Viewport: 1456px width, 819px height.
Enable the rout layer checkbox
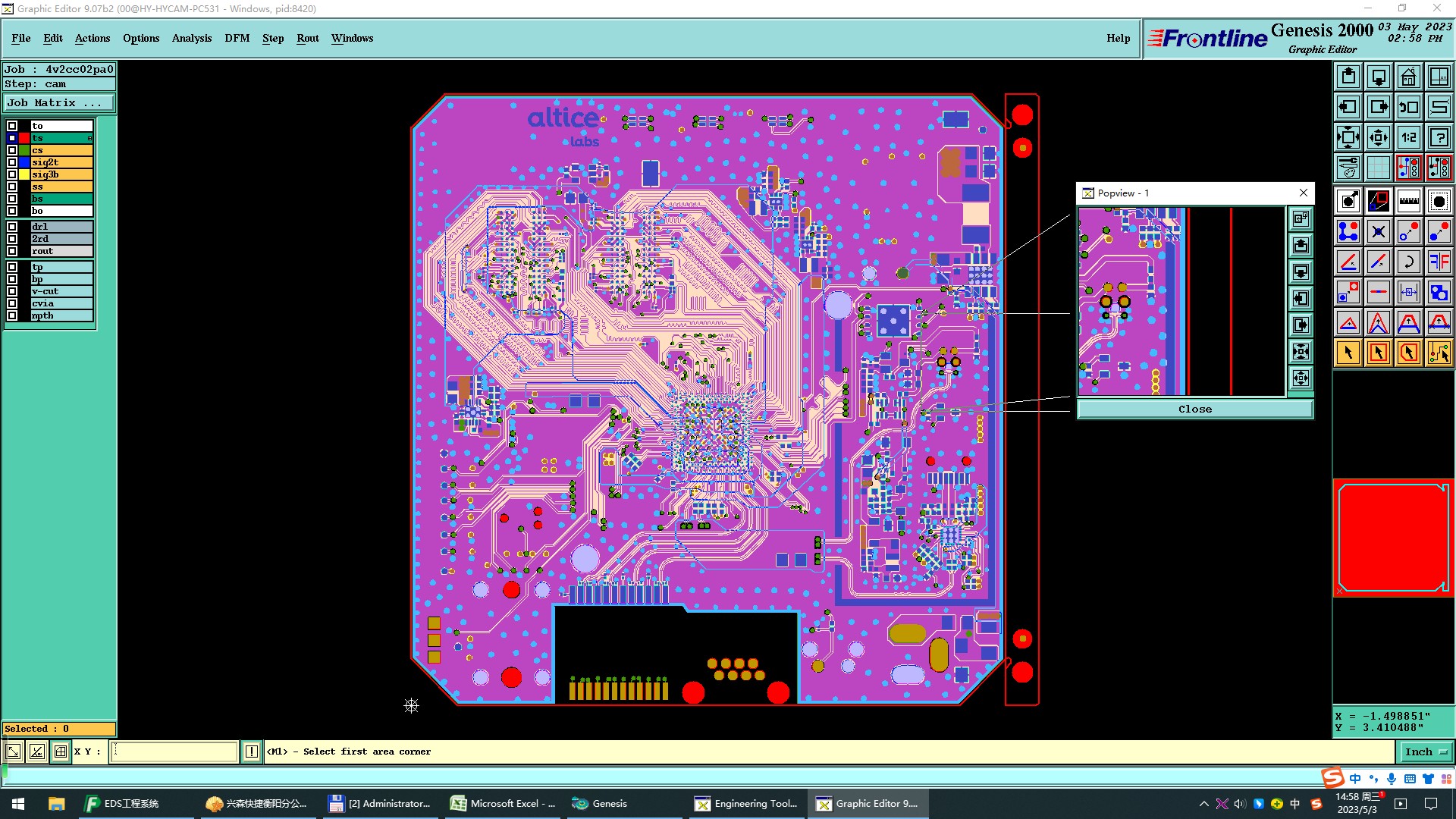click(x=12, y=251)
